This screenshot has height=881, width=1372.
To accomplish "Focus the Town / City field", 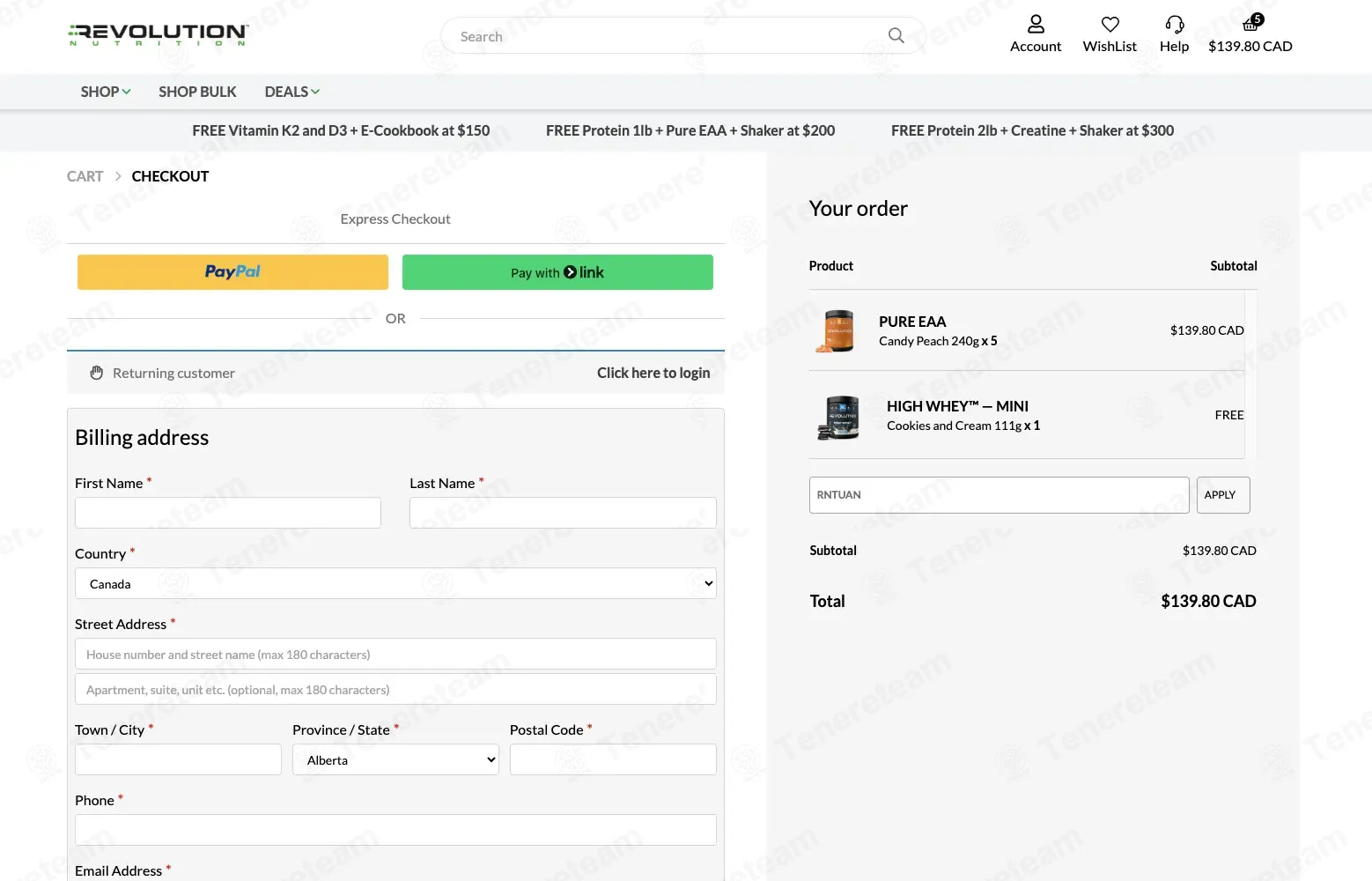I will point(178,759).
